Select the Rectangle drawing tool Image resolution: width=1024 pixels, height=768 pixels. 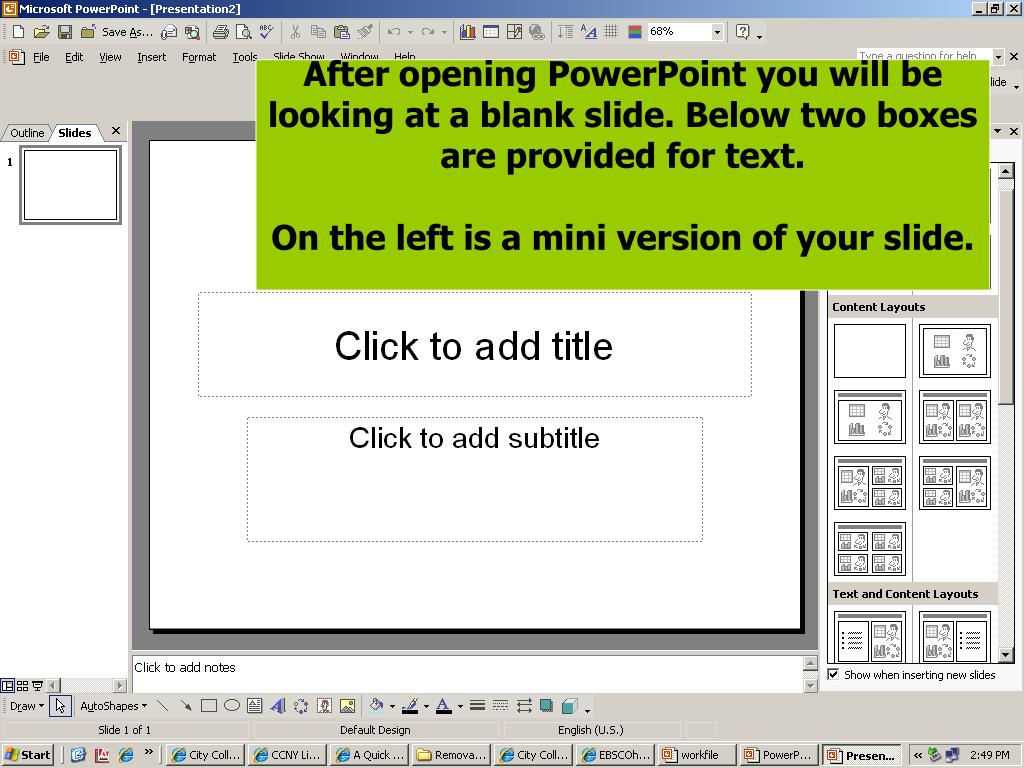coord(209,706)
